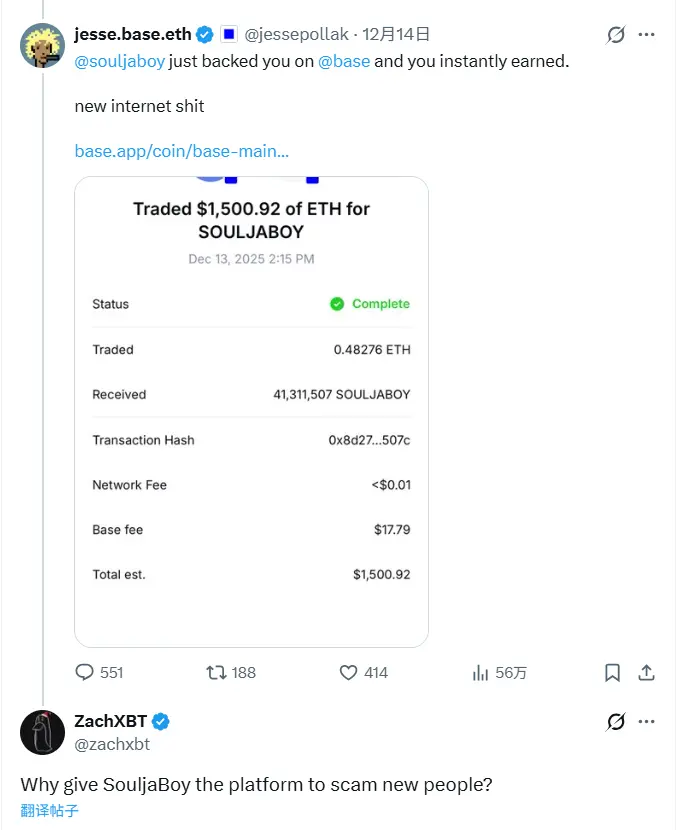Open the SOULJABOY trade receipt card

[x=251, y=411]
